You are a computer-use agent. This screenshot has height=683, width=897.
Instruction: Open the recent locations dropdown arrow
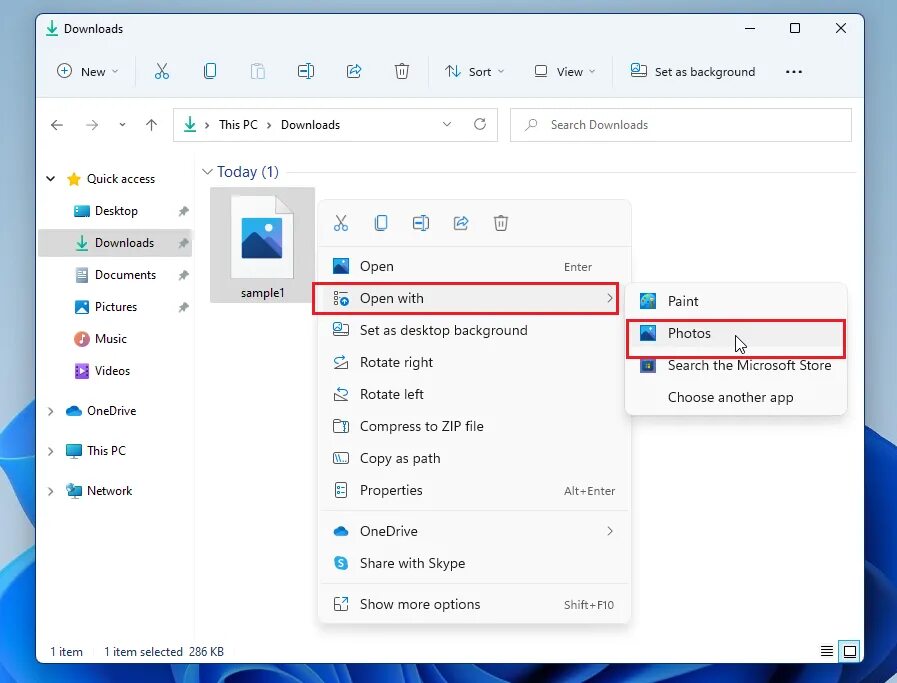(122, 125)
